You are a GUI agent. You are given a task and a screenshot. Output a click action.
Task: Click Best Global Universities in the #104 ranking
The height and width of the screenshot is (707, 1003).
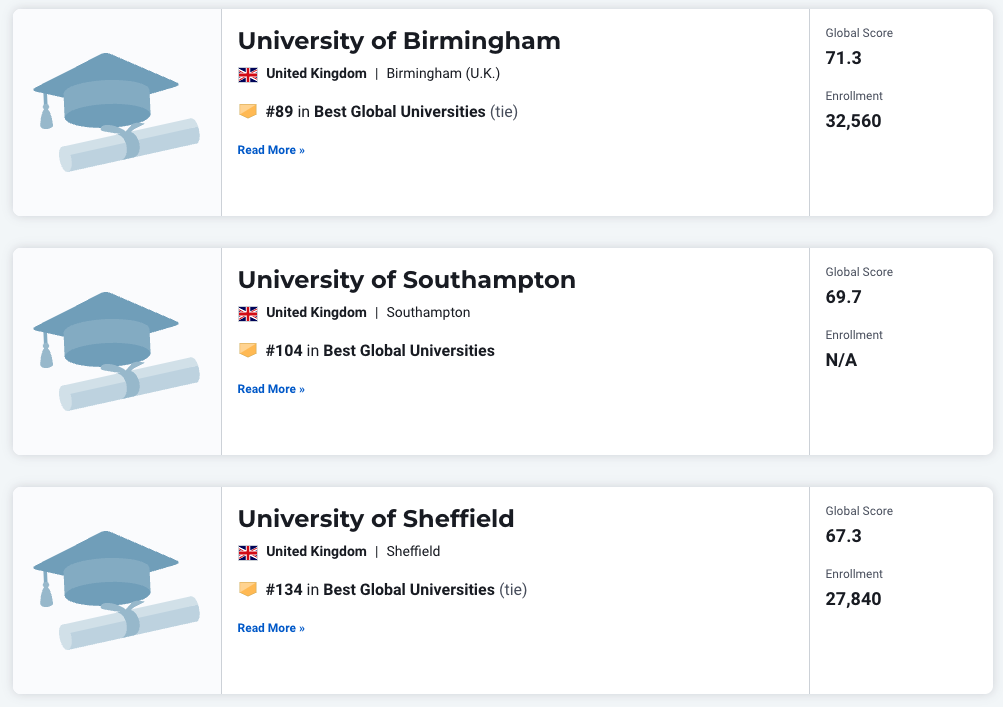click(409, 351)
